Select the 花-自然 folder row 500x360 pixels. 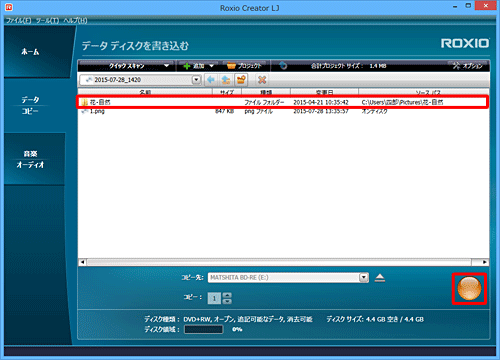click(x=283, y=102)
